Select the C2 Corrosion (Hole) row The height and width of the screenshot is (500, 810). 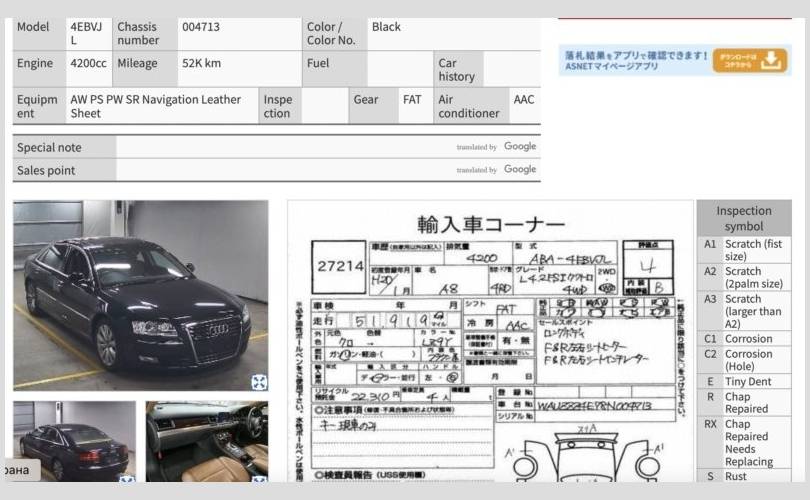point(743,361)
